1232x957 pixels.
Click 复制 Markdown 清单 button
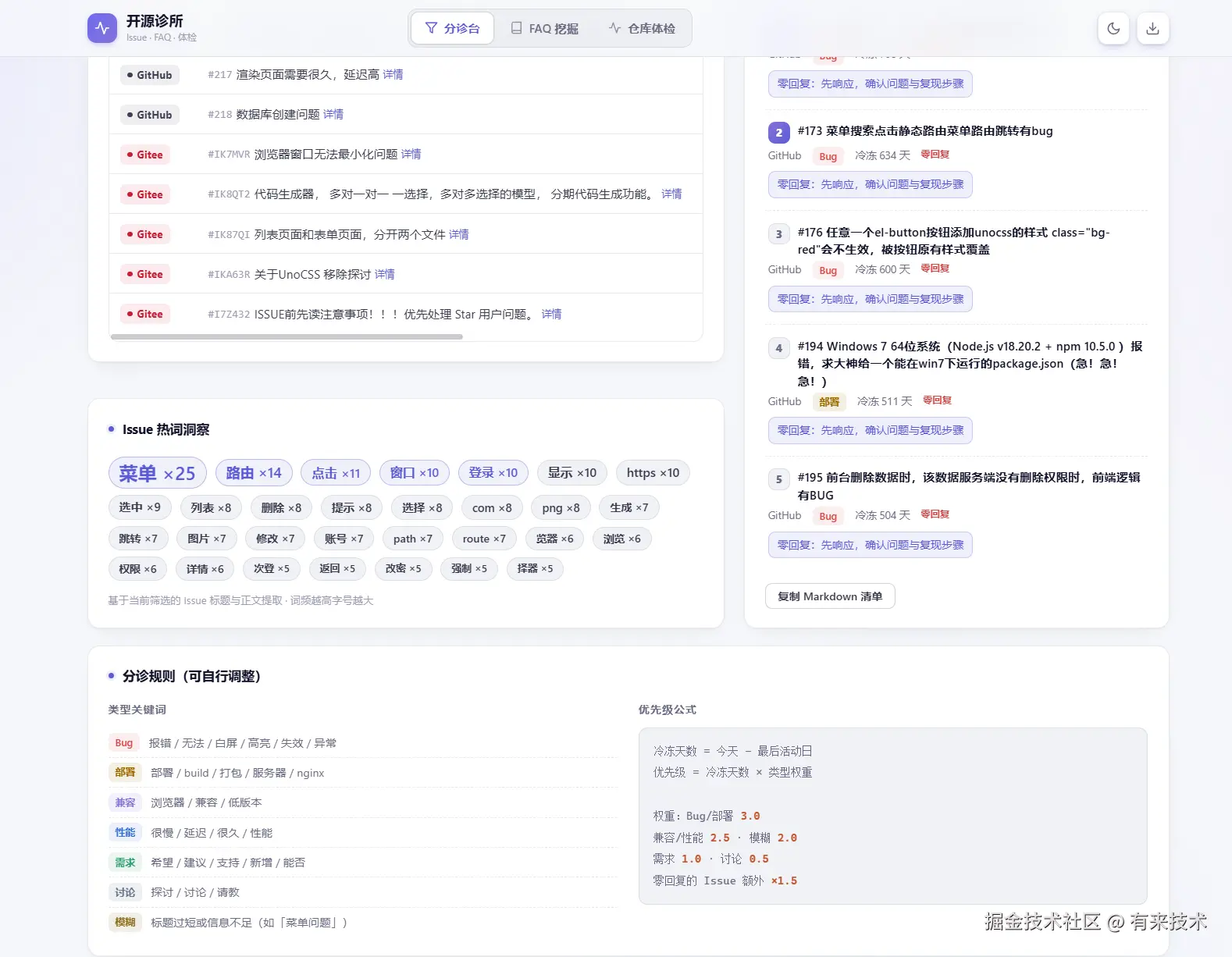(x=830, y=596)
